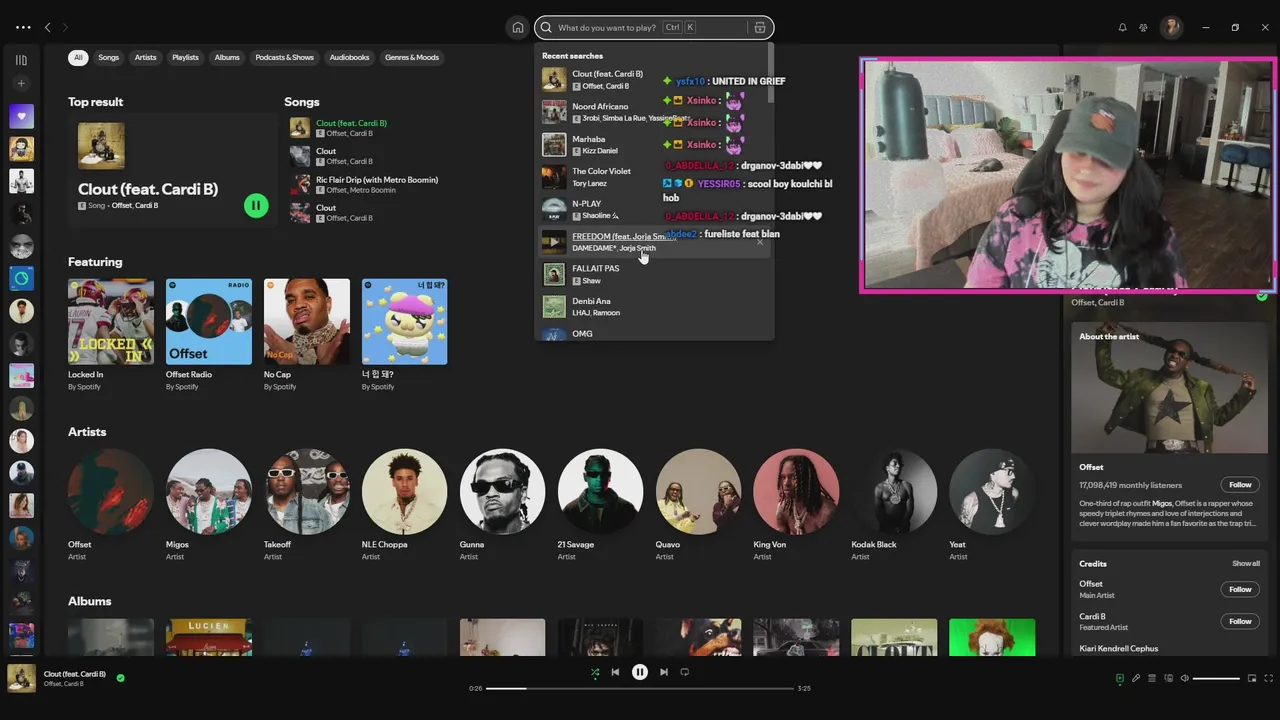Viewport: 1280px width, 720px height.
Task: Create playlist with plus icon in sidebar
Action: [21, 84]
